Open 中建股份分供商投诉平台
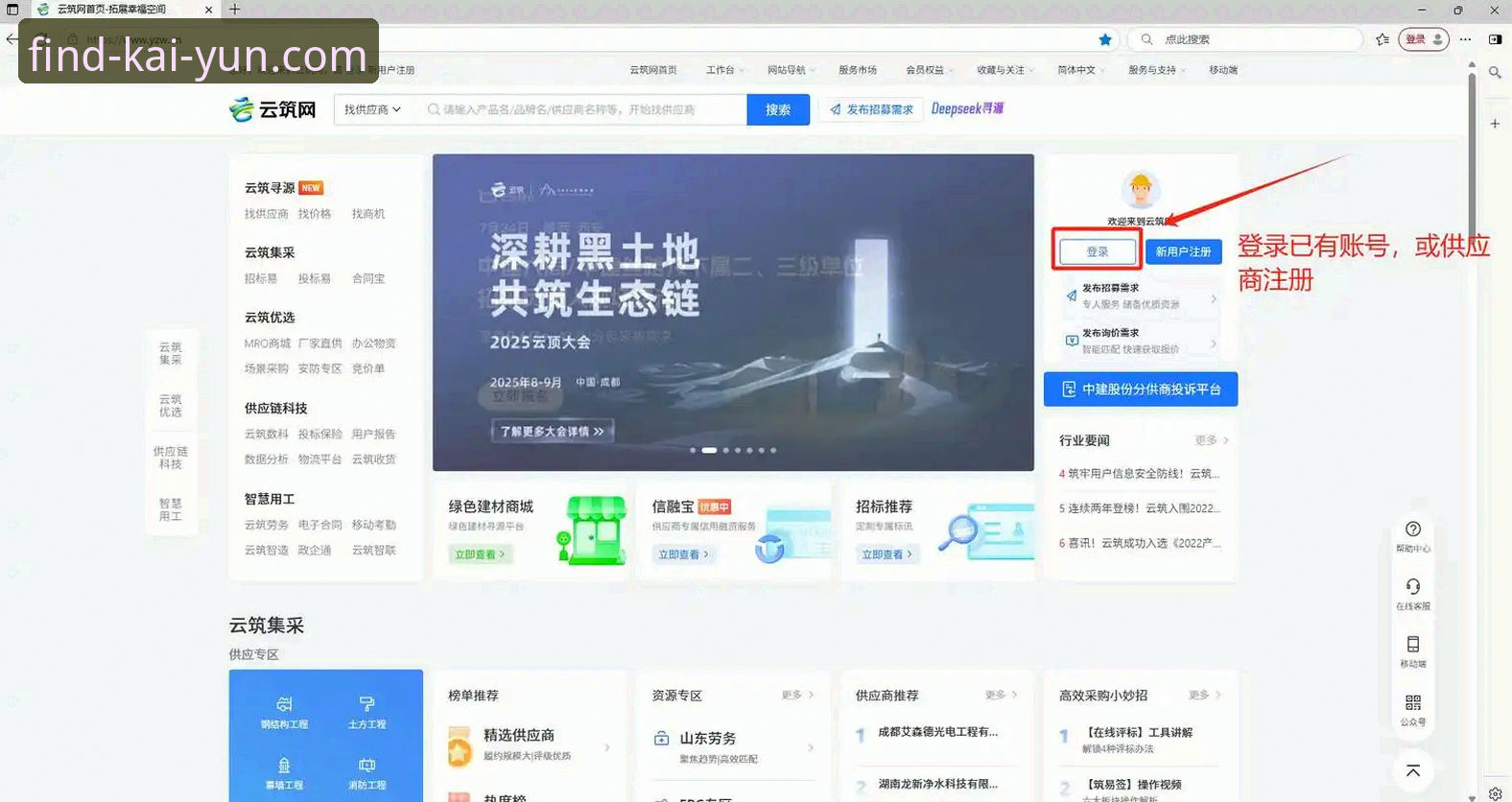Viewport: 1512px width, 802px height. coord(1141,389)
